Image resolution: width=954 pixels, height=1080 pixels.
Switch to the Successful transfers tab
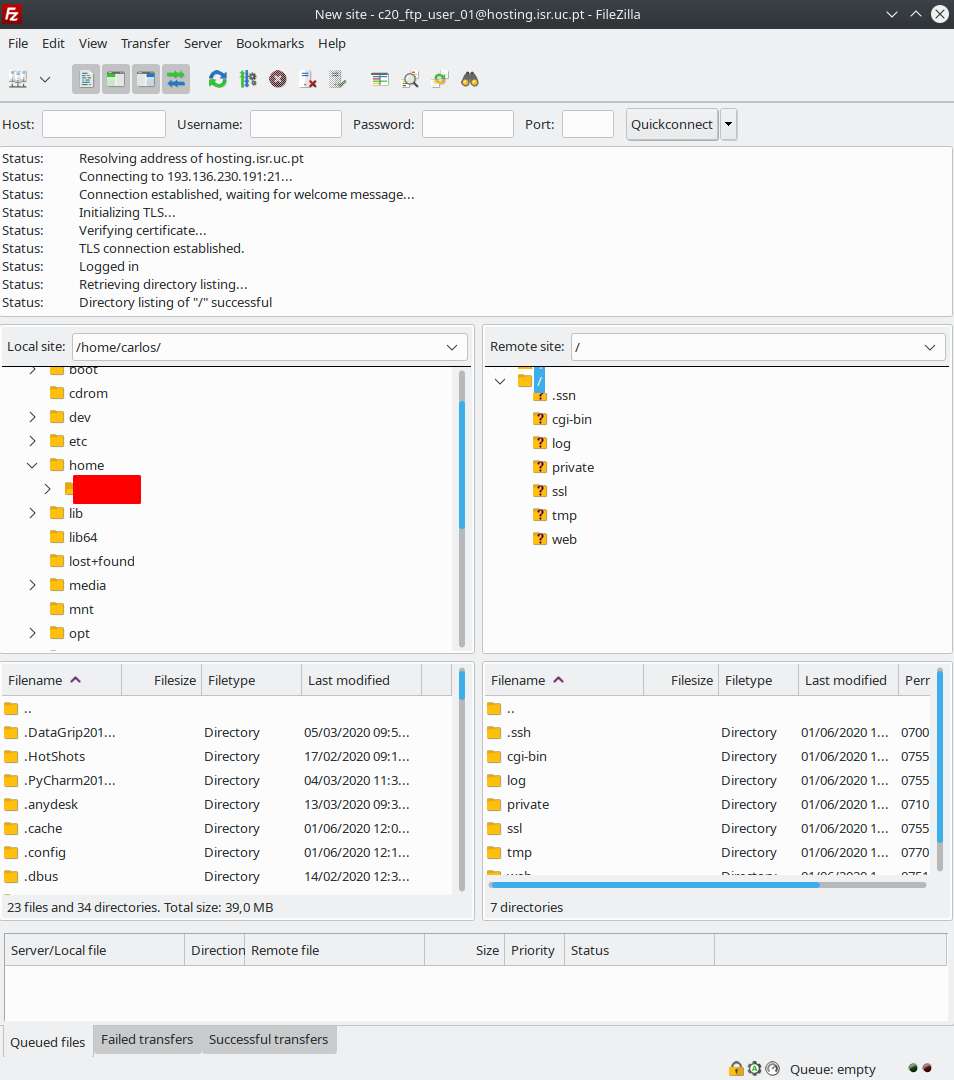coord(269,1039)
